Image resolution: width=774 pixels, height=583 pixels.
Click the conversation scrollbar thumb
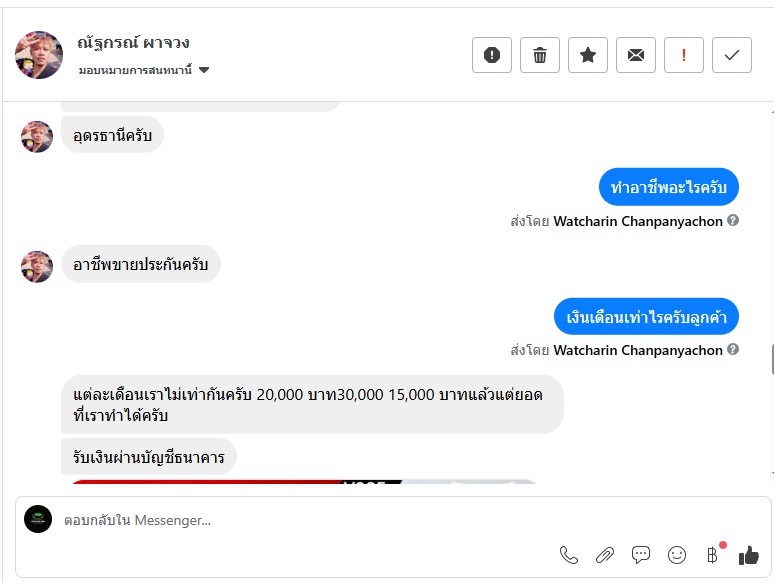pyautogui.click(x=772, y=359)
